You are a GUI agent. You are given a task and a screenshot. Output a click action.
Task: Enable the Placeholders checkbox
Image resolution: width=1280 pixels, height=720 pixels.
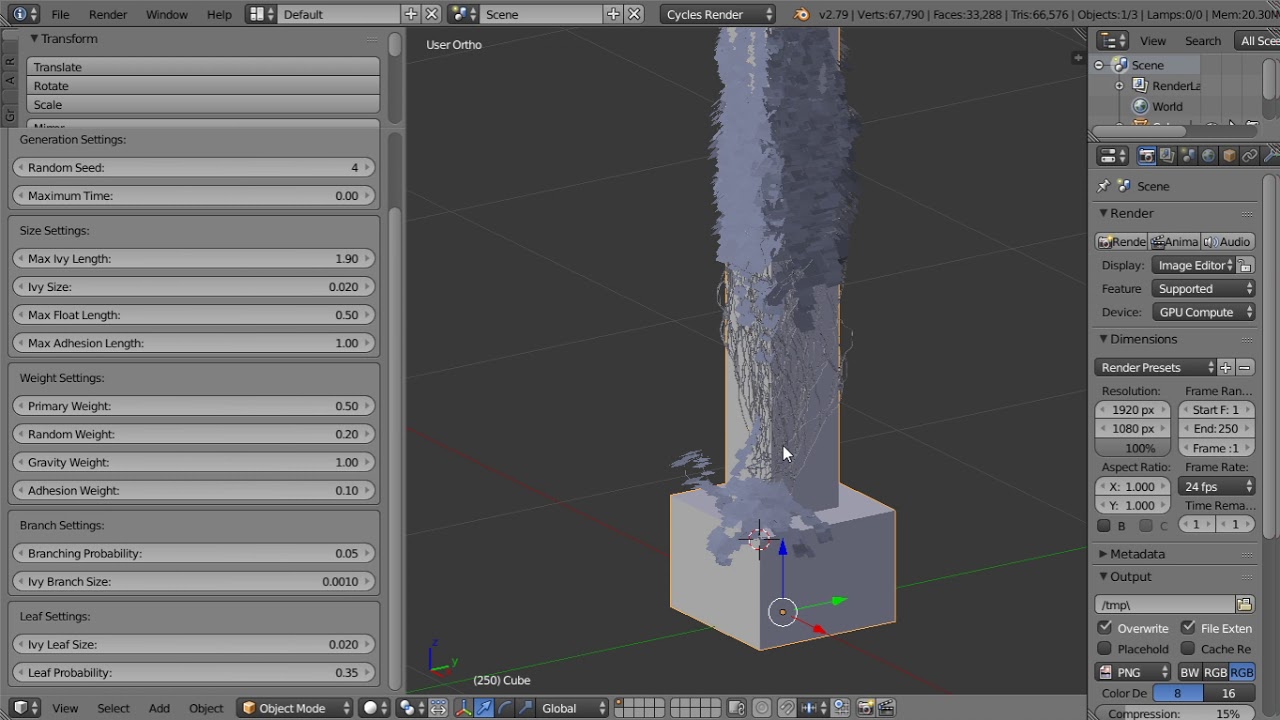[x=1105, y=649]
